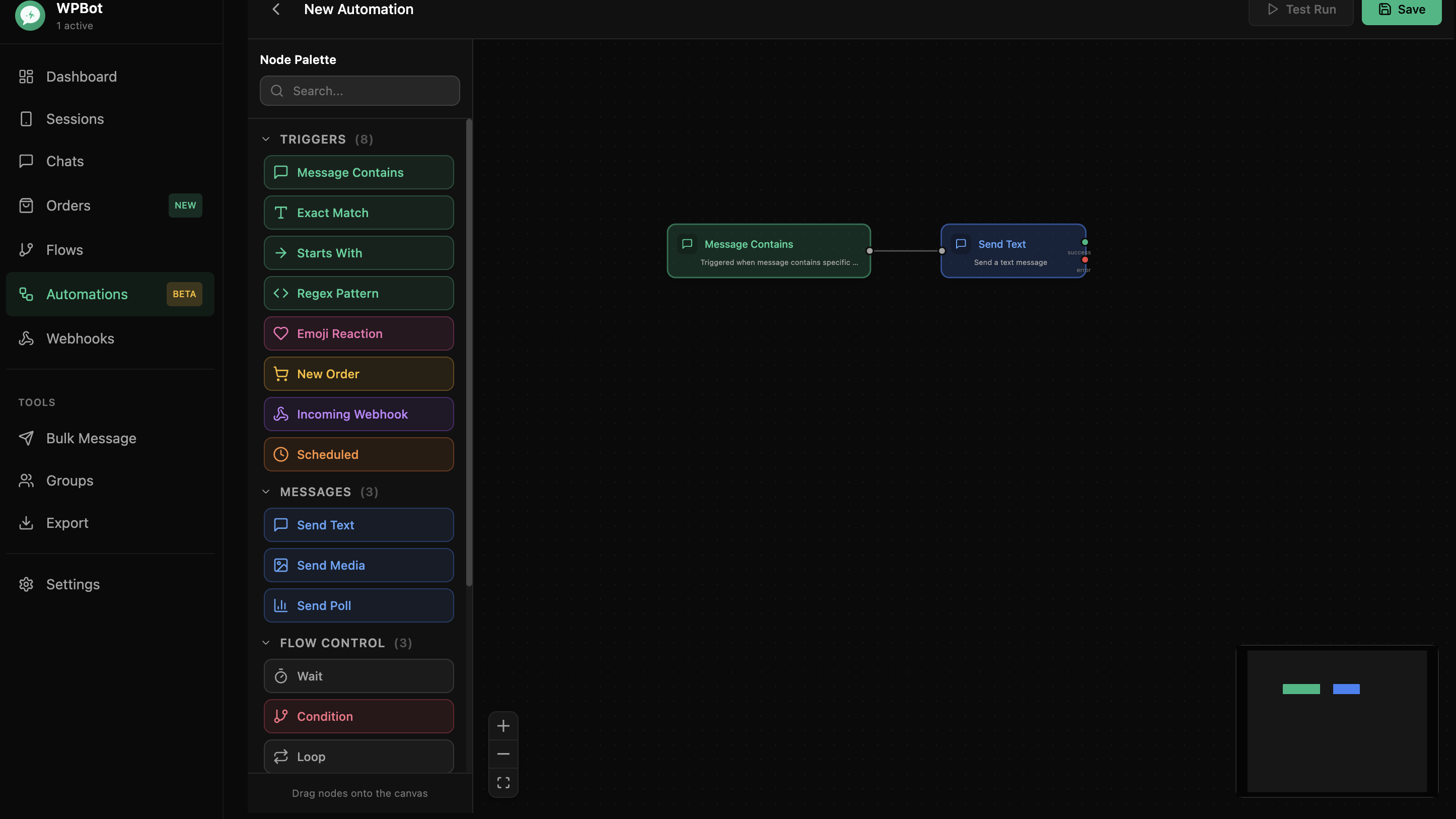Click the canvas zoom out minus icon
1456x819 pixels.
503,754
